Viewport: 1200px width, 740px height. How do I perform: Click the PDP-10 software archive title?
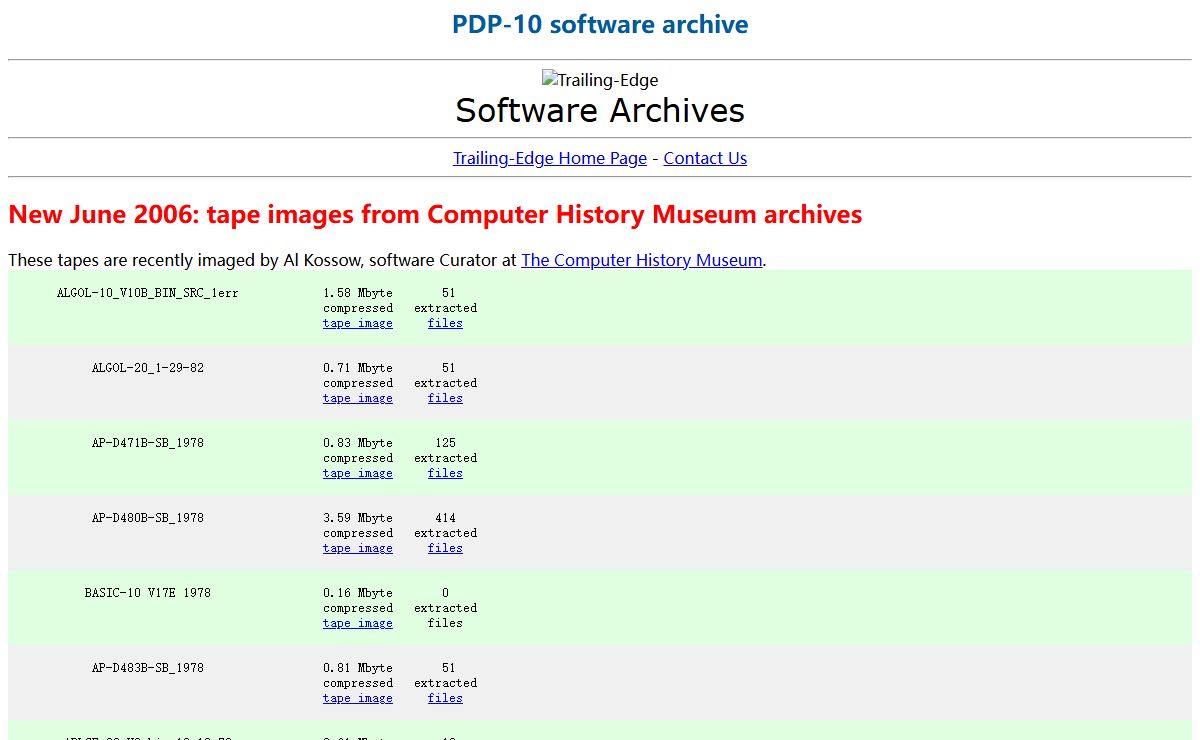[x=600, y=24]
